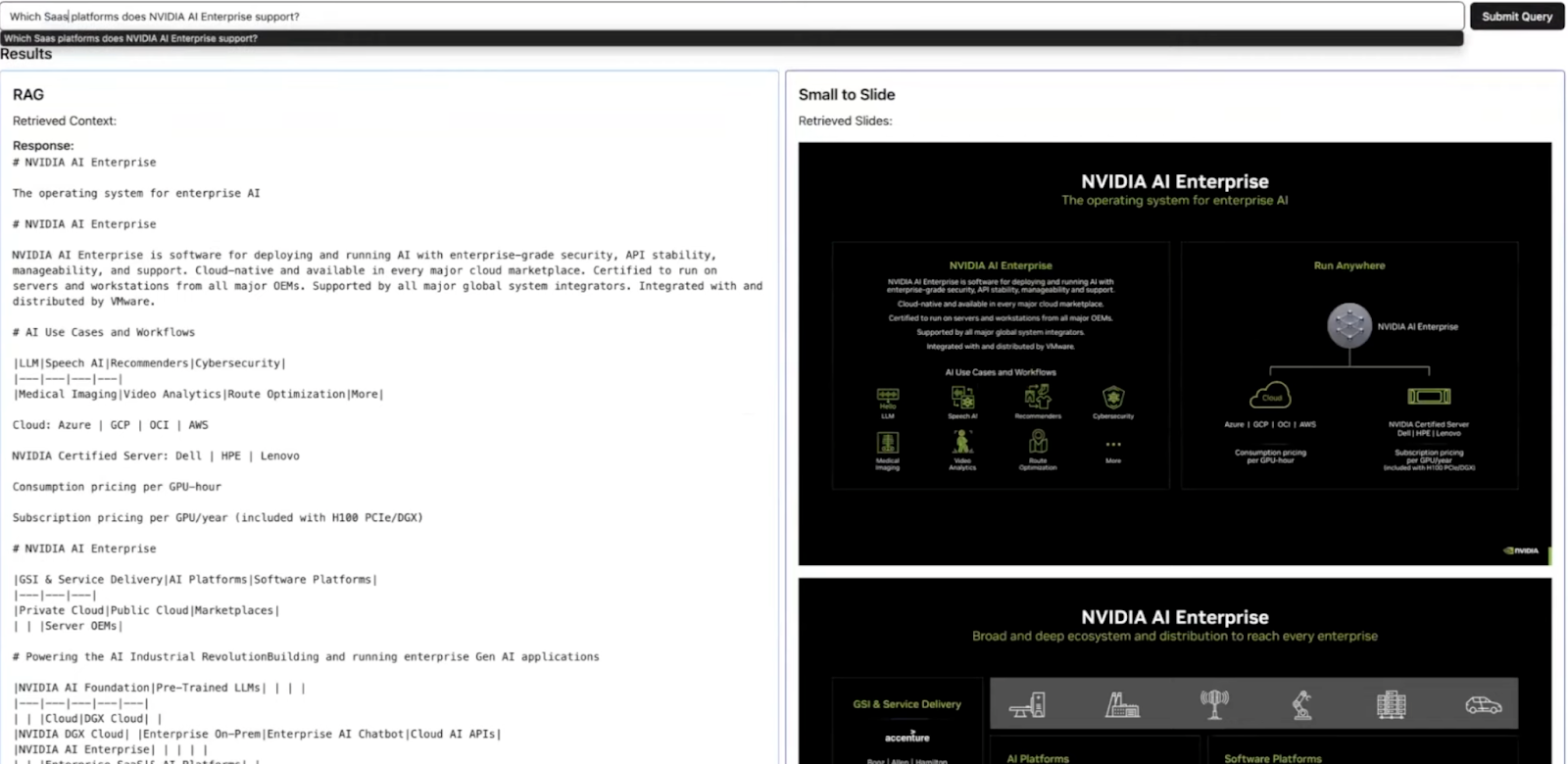Screen dimensions: 1568x764
Task: Click '# Powering the AI Industrial Revolution' line
Action: [306, 657]
